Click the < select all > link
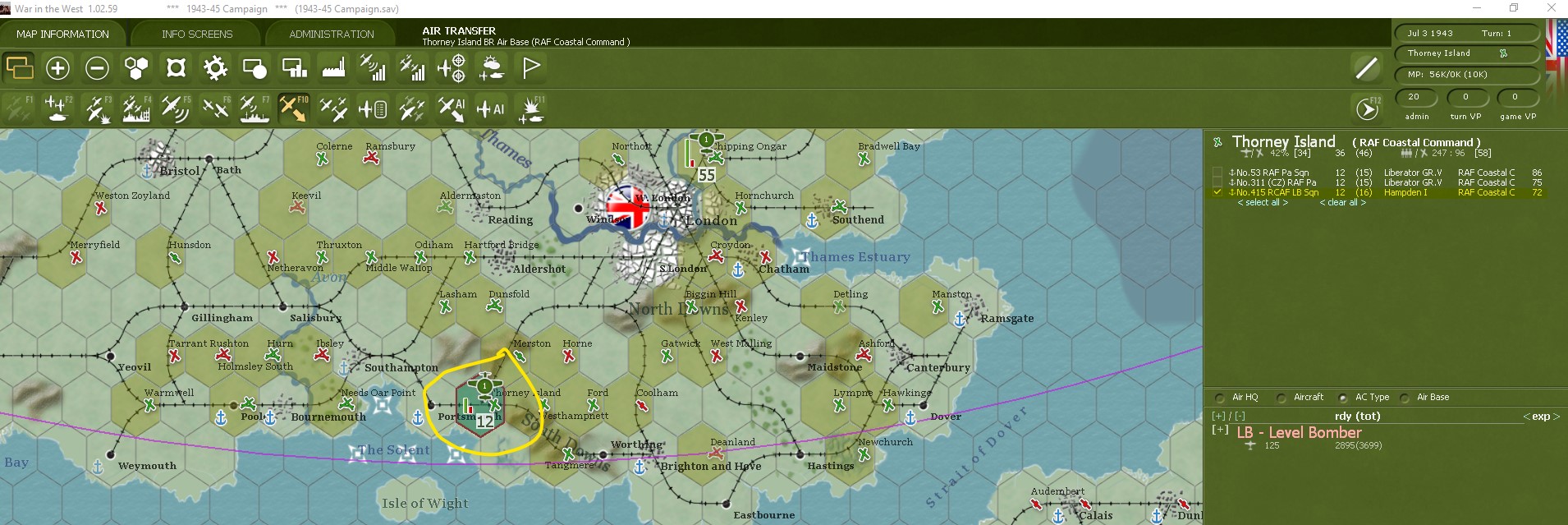Image resolution: width=1568 pixels, height=525 pixels. click(1263, 203)
